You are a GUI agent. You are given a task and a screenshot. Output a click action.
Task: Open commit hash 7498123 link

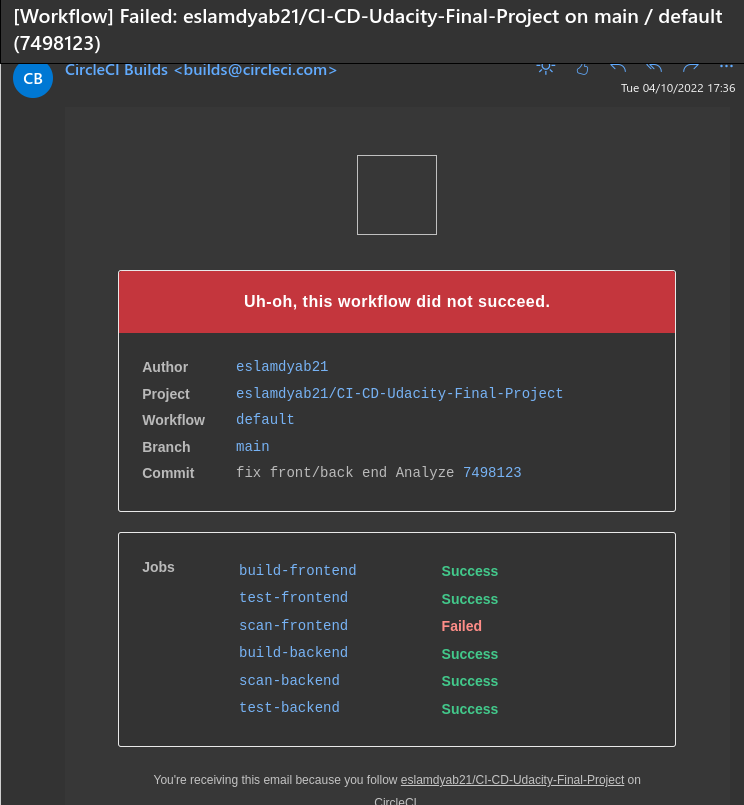[x=492, y=472]
